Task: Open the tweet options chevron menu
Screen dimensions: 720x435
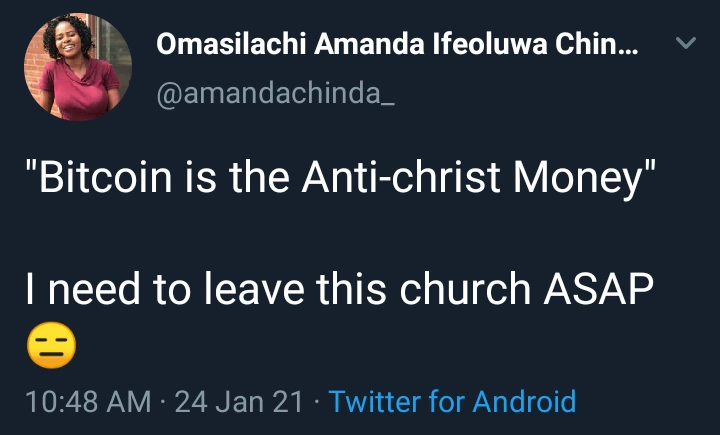Action: pyautogui.click(x=686, y=43)
